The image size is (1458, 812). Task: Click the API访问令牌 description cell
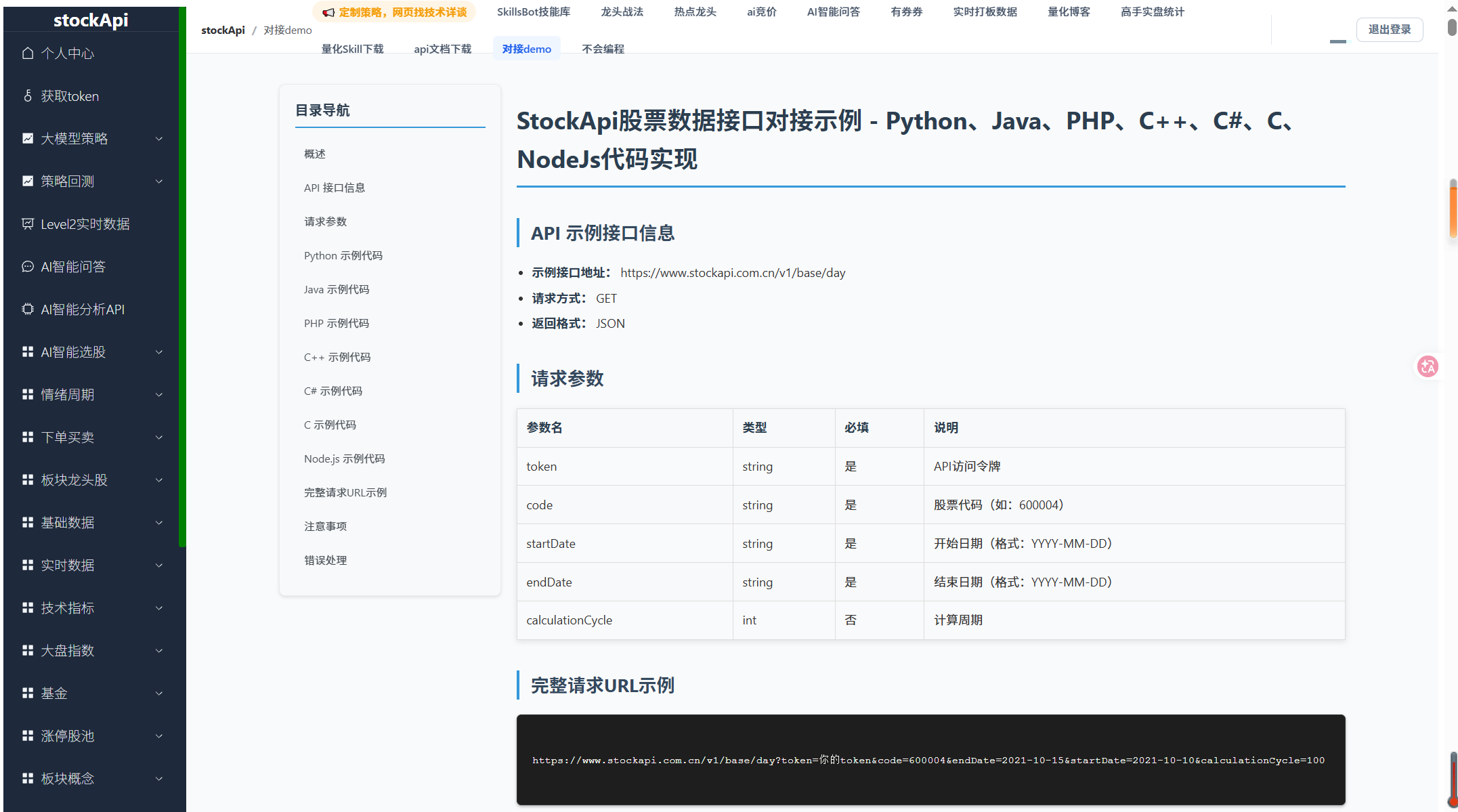click(x=1134, y=467)
